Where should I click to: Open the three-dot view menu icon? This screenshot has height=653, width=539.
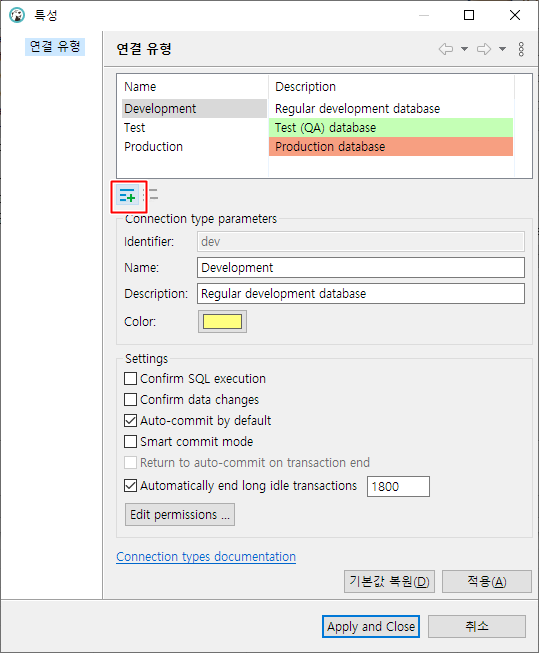tap(521, 49)
